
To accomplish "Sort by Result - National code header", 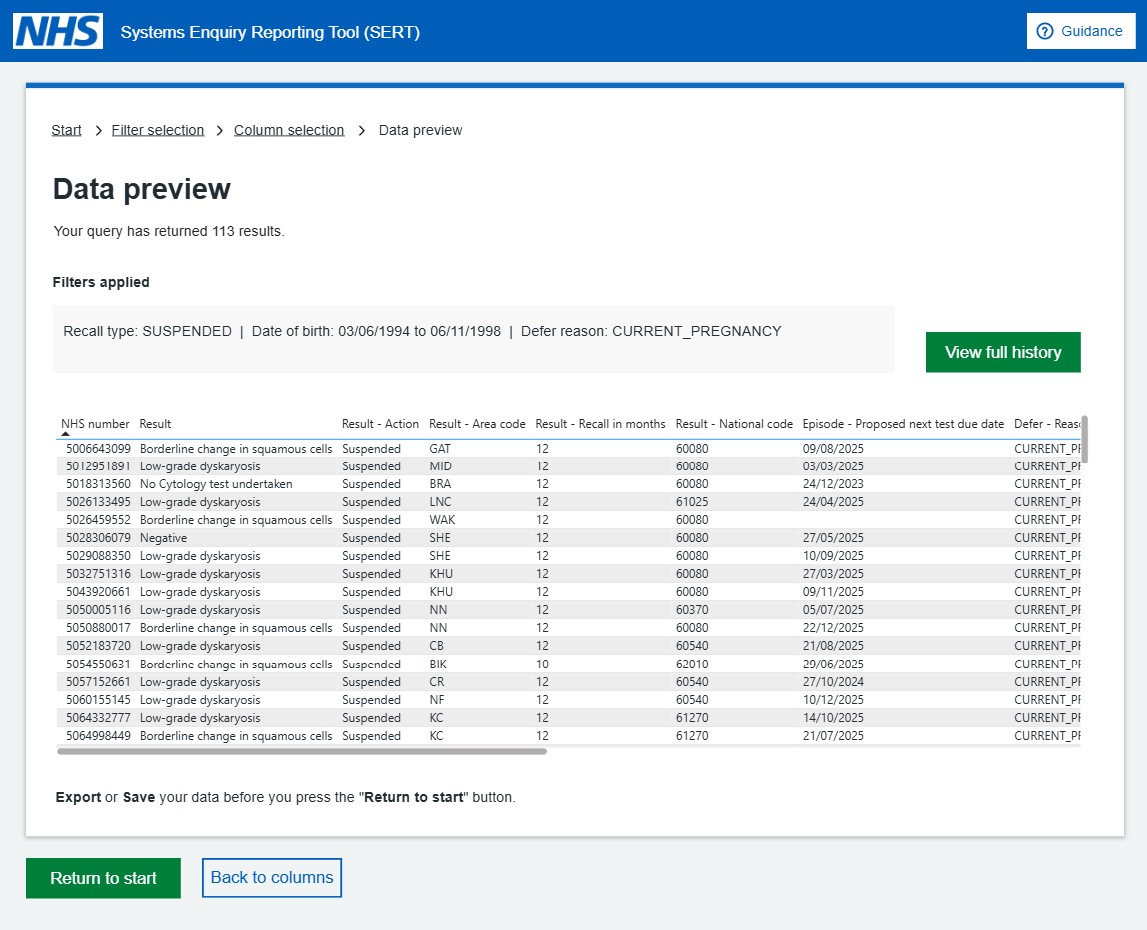I will pos(734,424).
